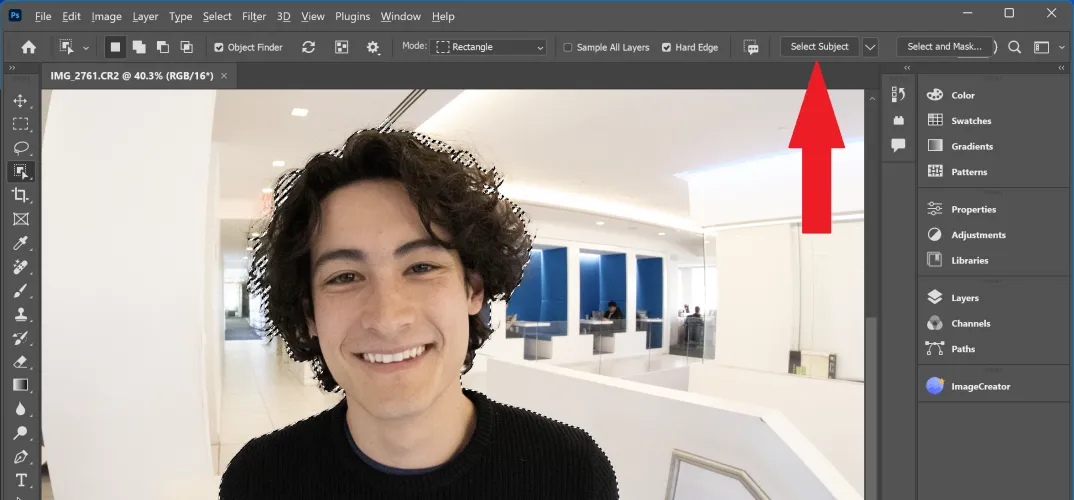Select the Eraser tool
This screenshot has height=500, width=1074.
click(20, 362)
